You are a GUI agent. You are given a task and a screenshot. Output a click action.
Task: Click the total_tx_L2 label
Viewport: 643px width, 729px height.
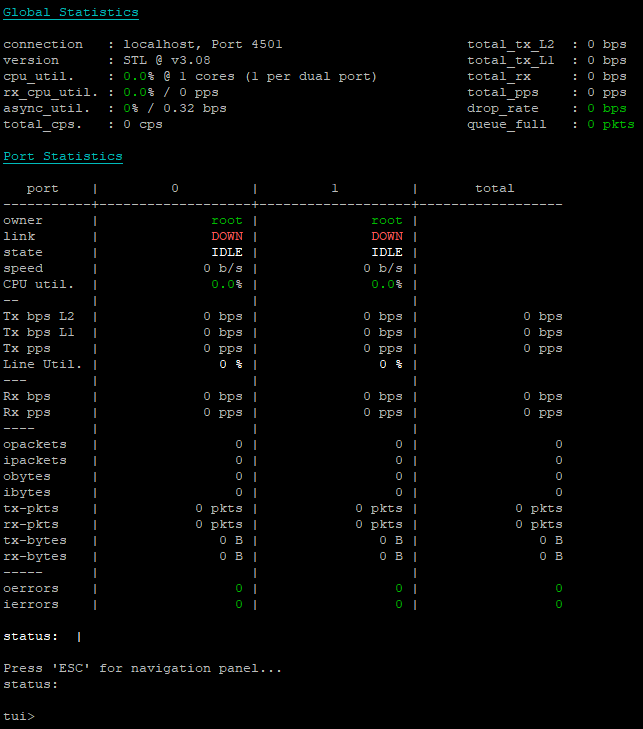pyautogui.click(x=510, y=45)
